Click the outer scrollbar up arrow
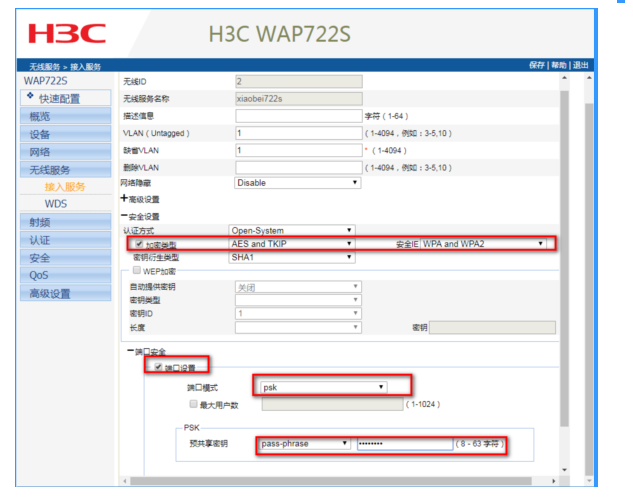 tap(589, 78)
